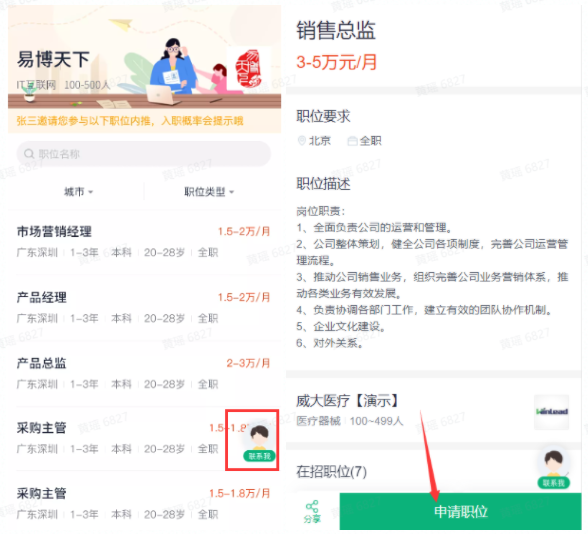Expand the 城市 filter dropdown
The width and height of the screenshot is (588, 534).
click(78, 192)
